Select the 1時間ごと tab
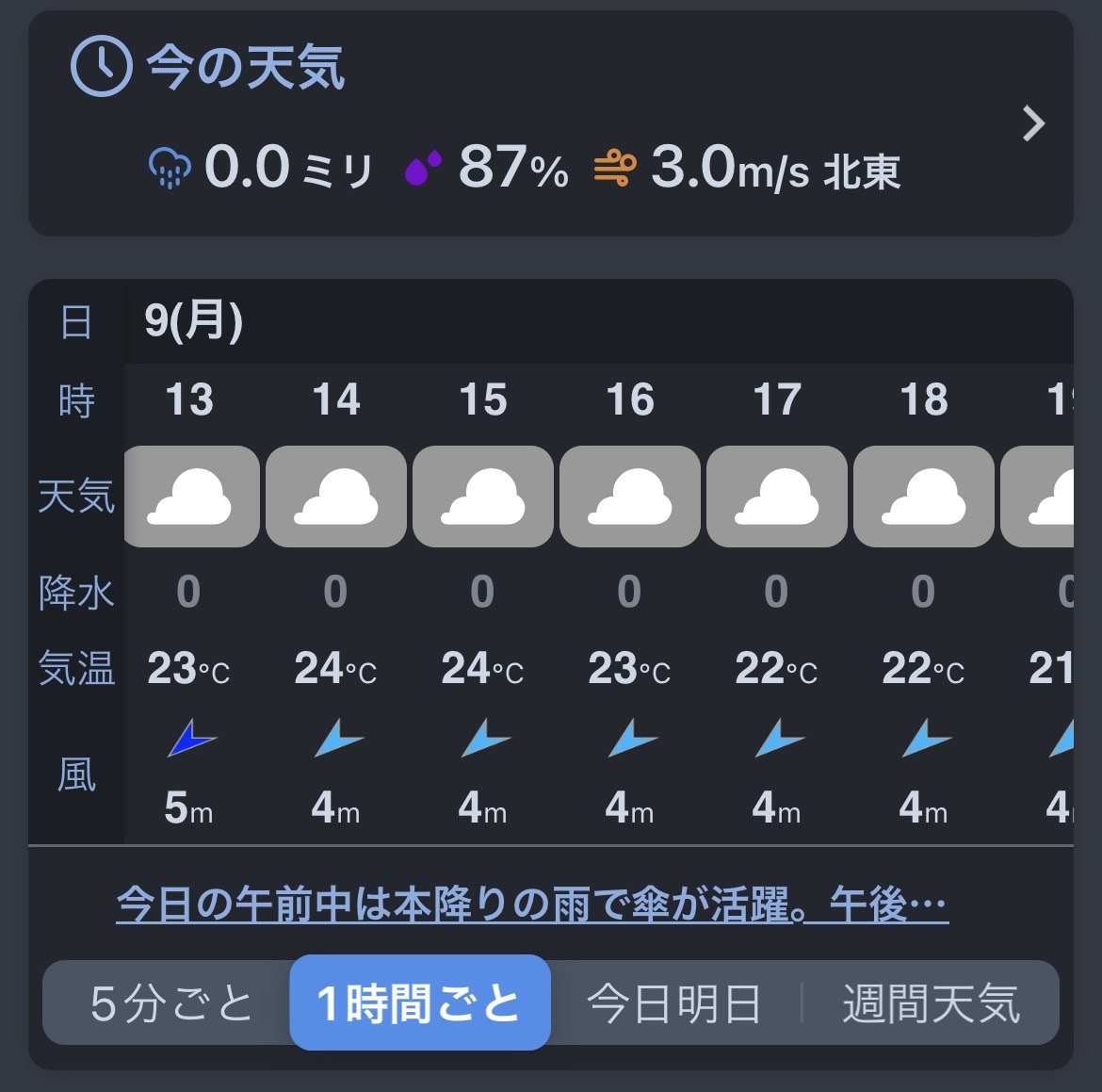Viewport: 1102px width, 1092px height. (419, 1002)
